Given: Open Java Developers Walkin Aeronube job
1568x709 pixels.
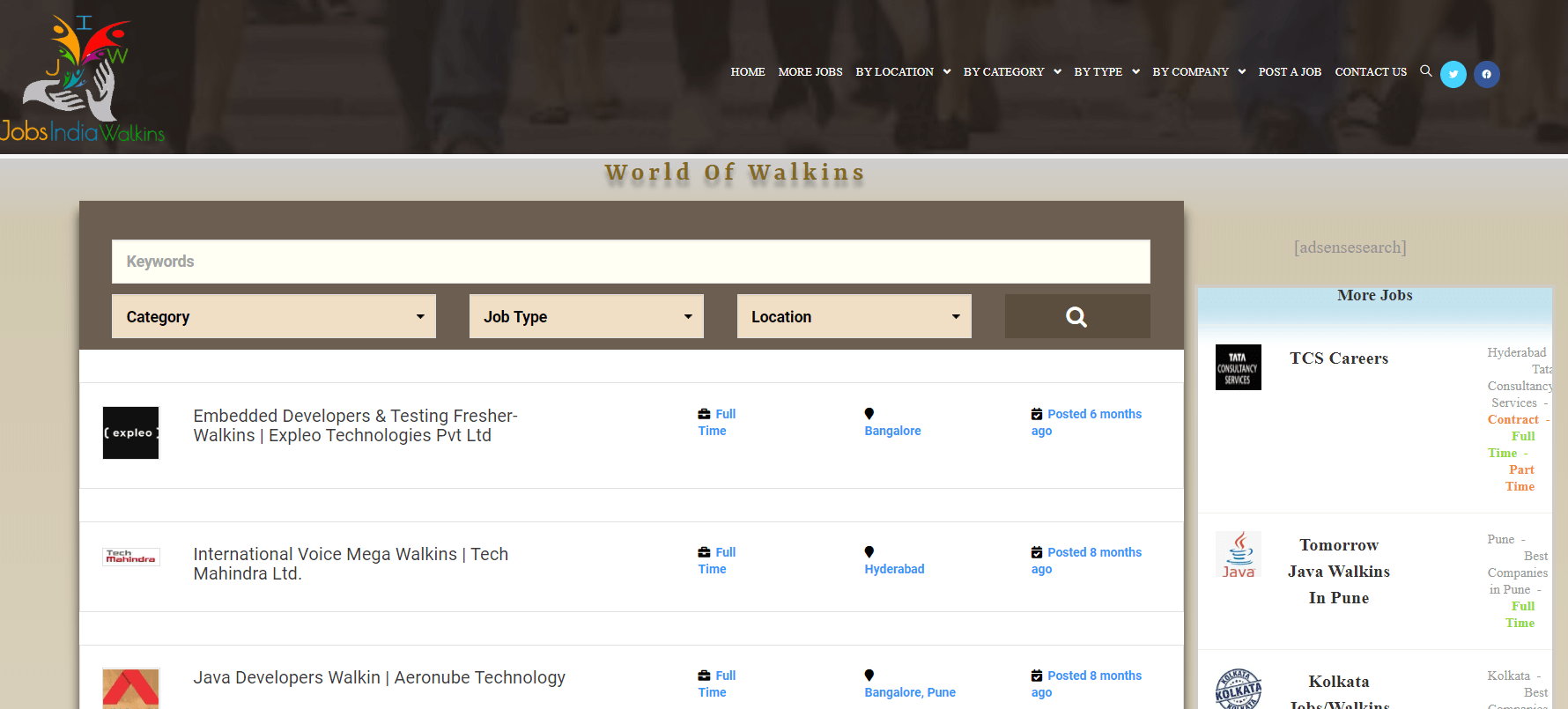Looking at the screenshot, I should click(x=380, y=677).
